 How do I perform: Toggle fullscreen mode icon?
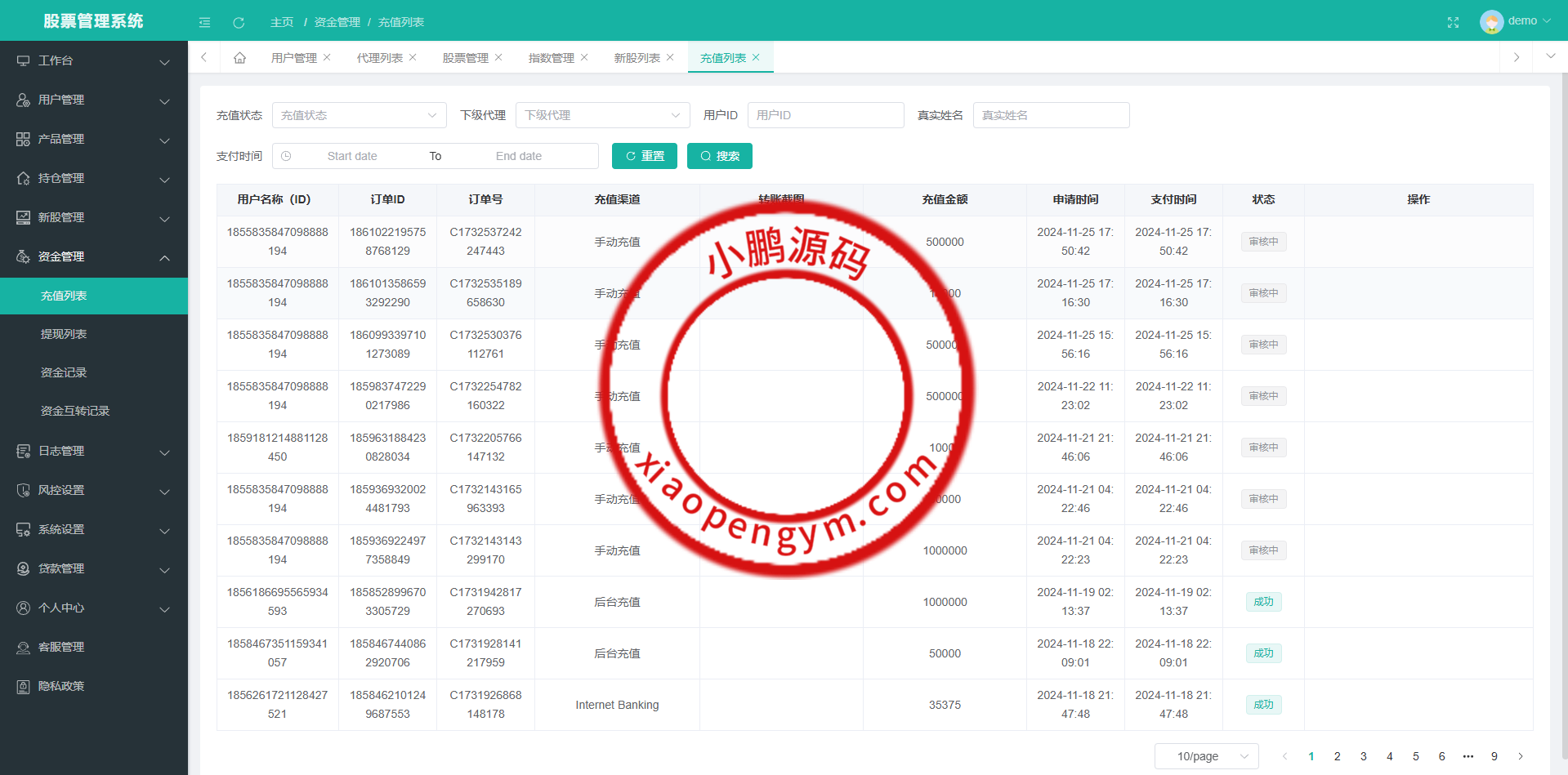click(1453, 22)
